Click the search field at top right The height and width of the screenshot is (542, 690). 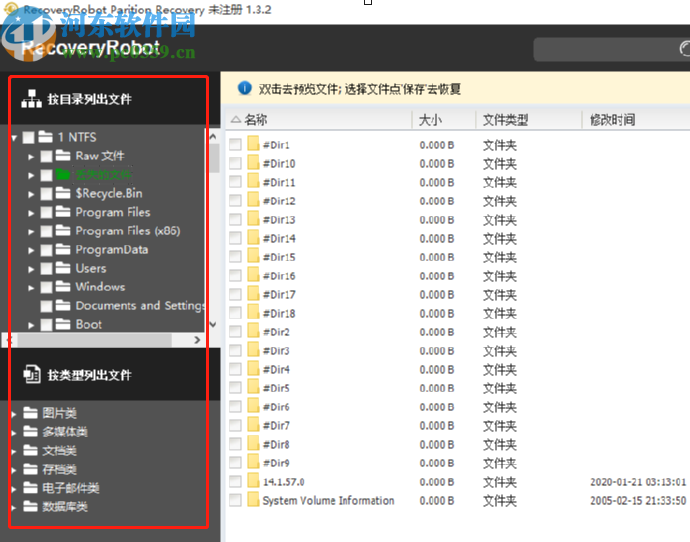coord(610,49)
